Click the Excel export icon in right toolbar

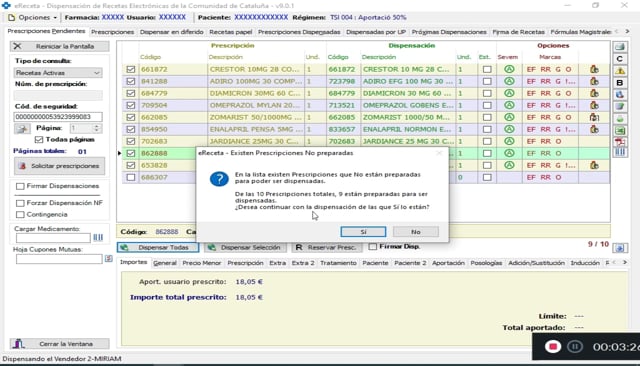[620, 131]
